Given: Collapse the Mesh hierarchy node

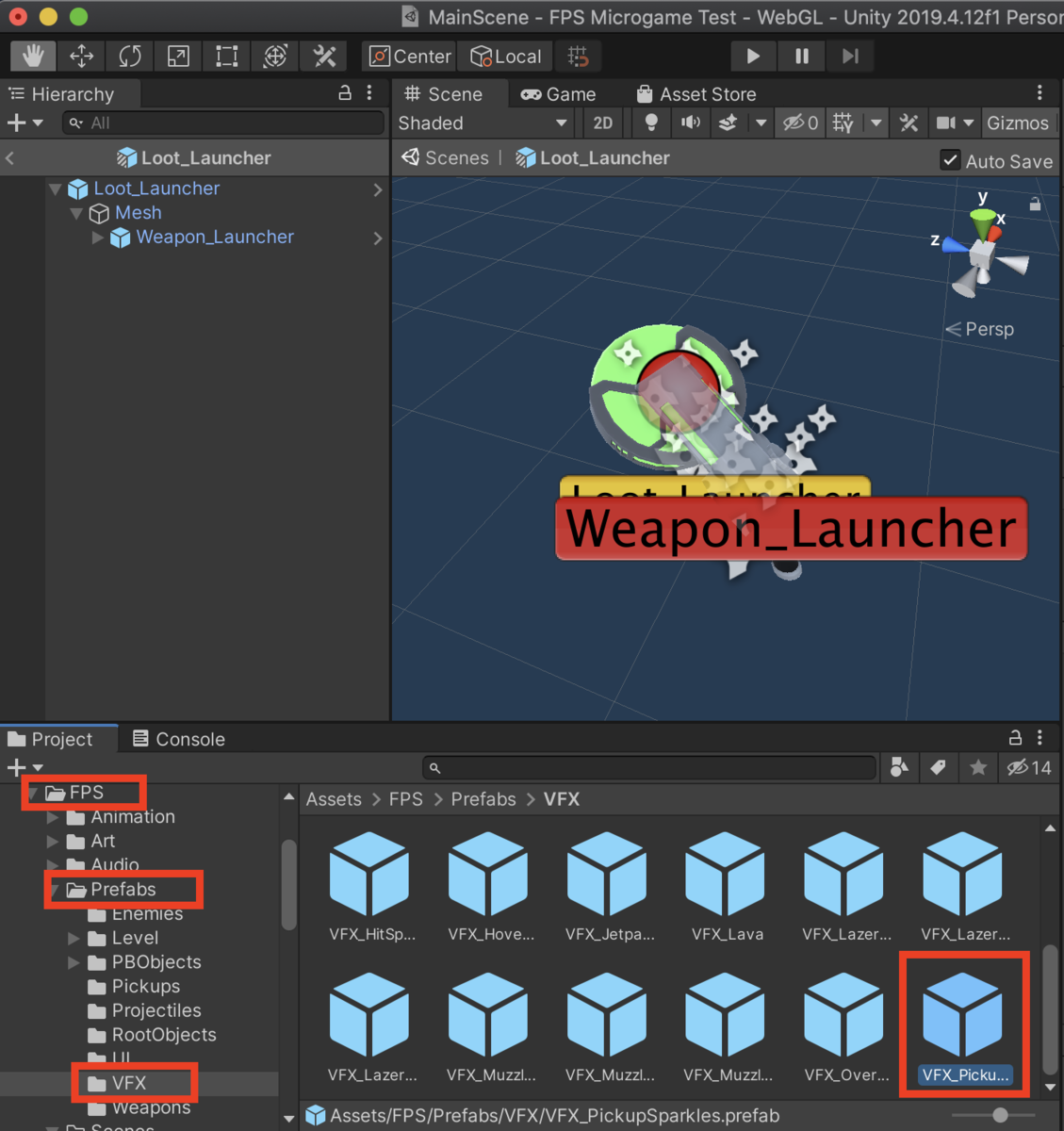Looking at the screenshot, I should pyautogui.click(x=76, y=214).
